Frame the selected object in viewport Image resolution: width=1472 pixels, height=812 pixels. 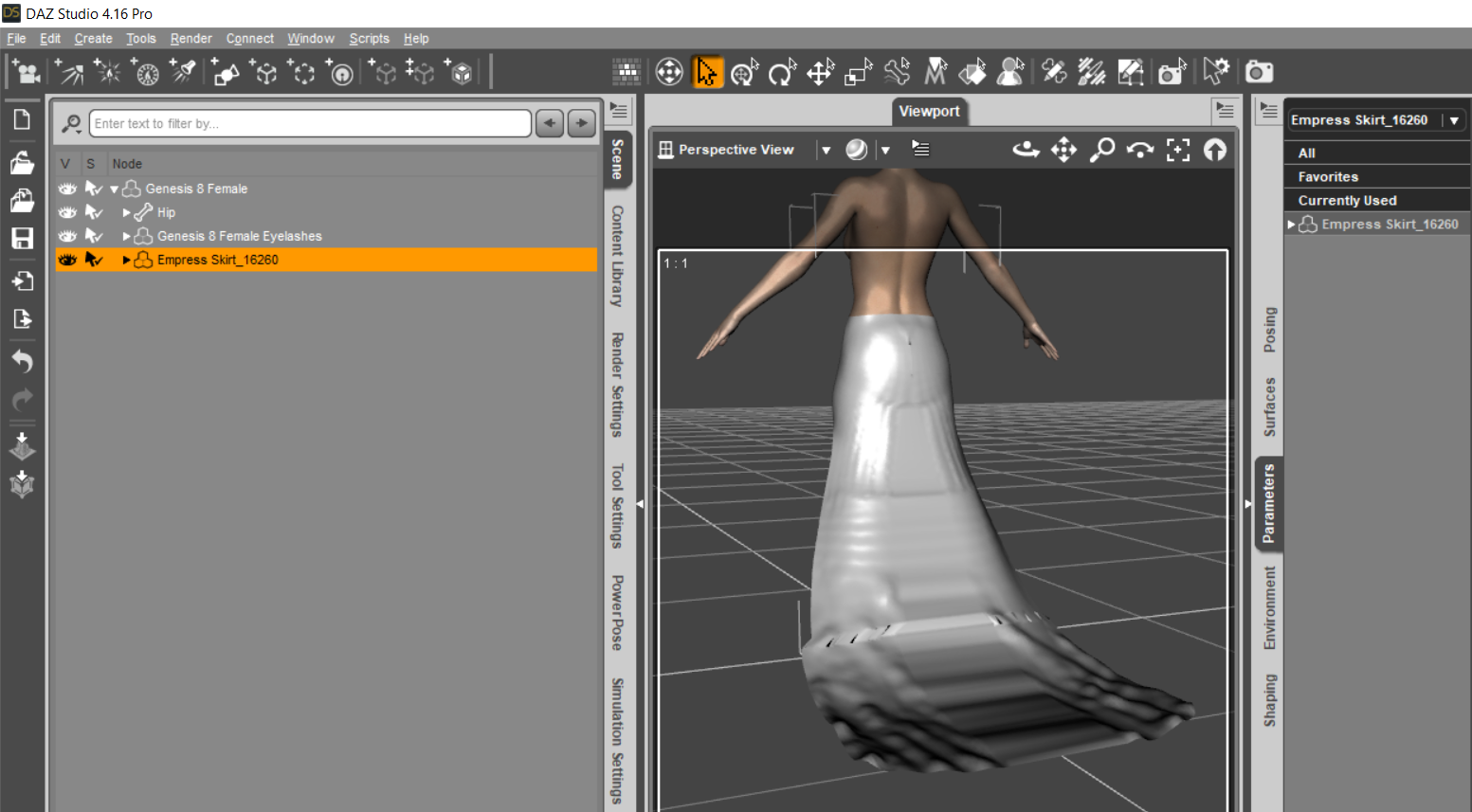(1177, 150)
